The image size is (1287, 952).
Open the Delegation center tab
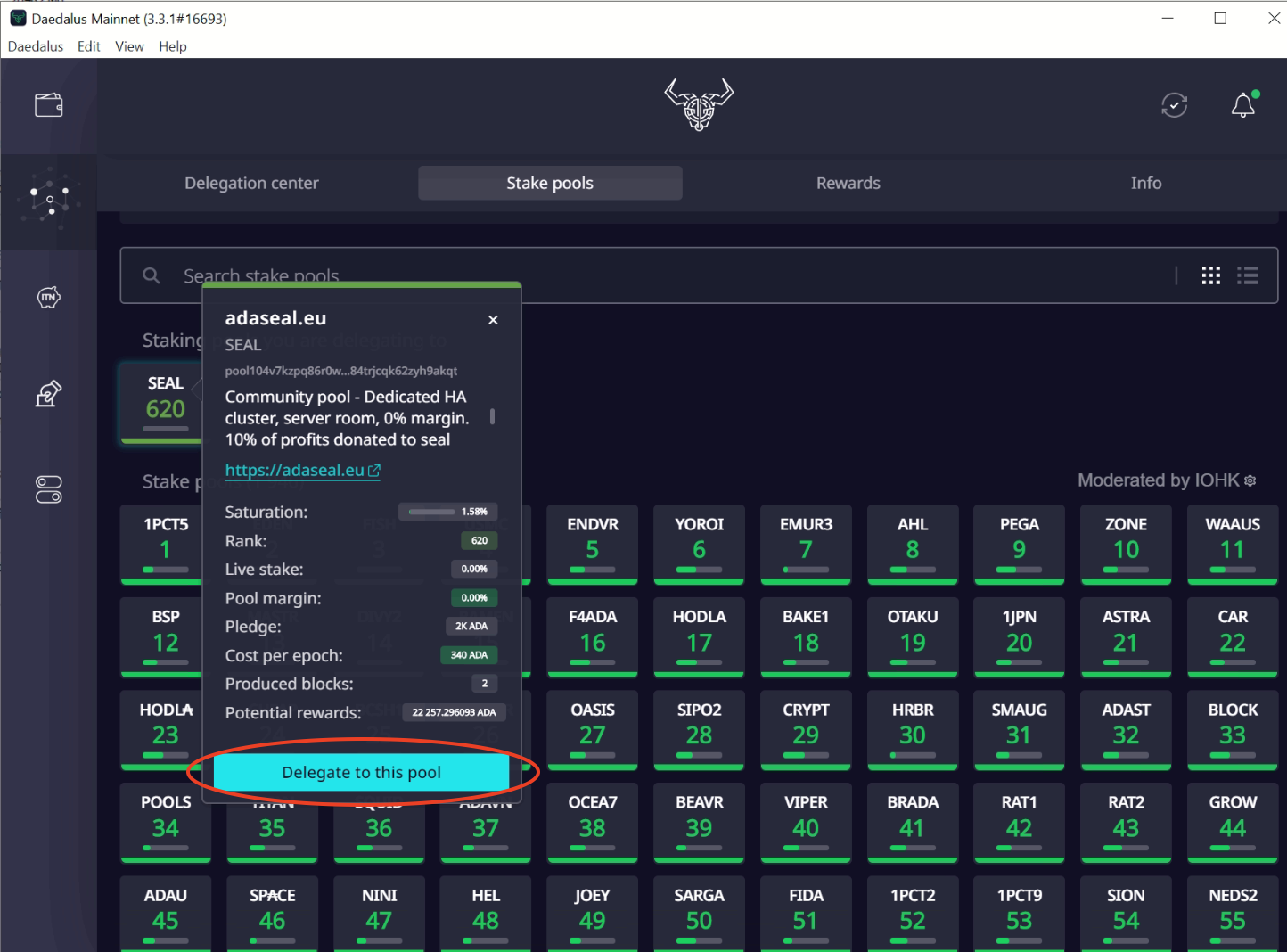click(251, 183)
